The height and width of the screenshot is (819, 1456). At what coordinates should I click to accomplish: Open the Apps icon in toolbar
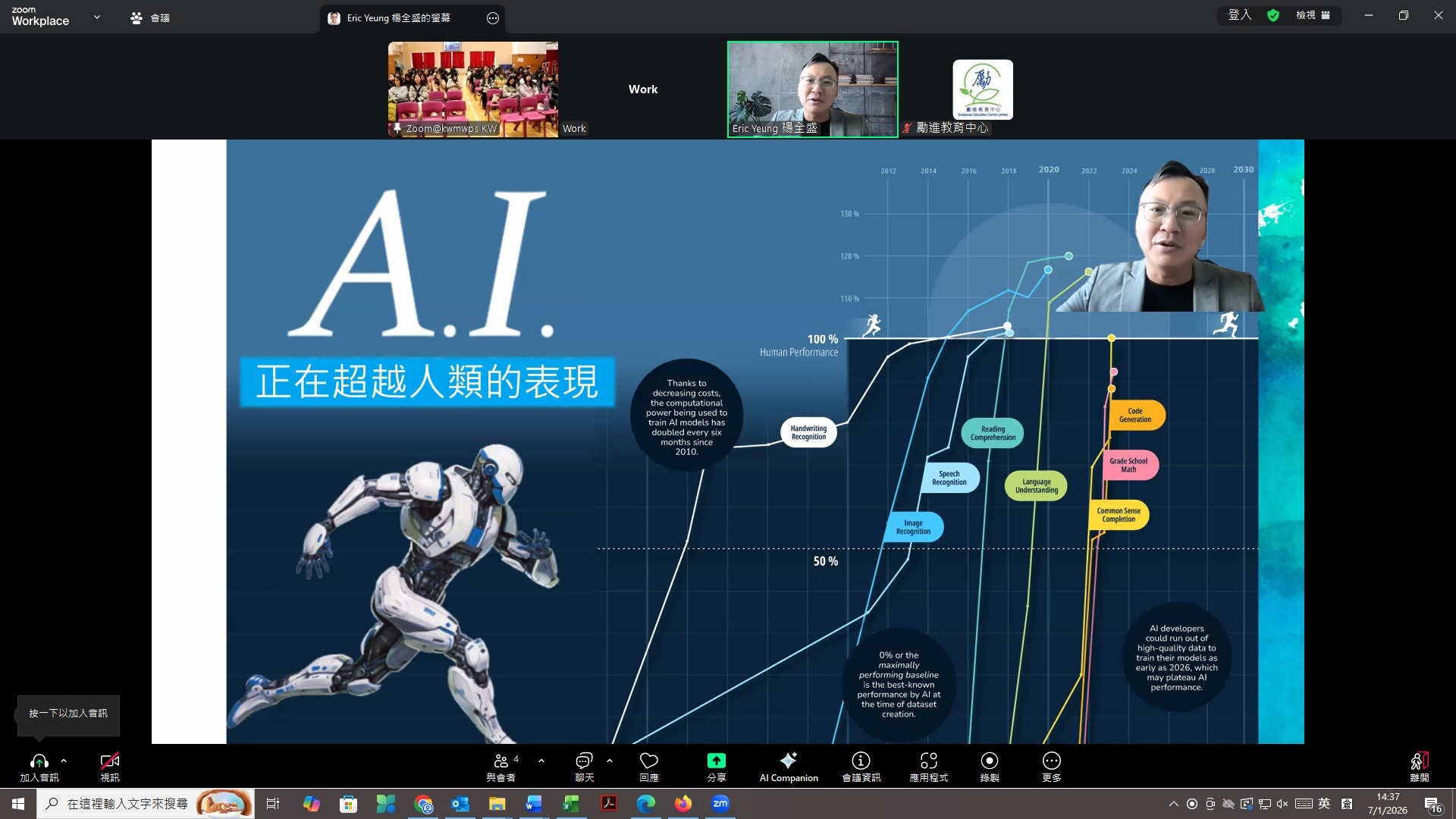click(x=928, y=761)
